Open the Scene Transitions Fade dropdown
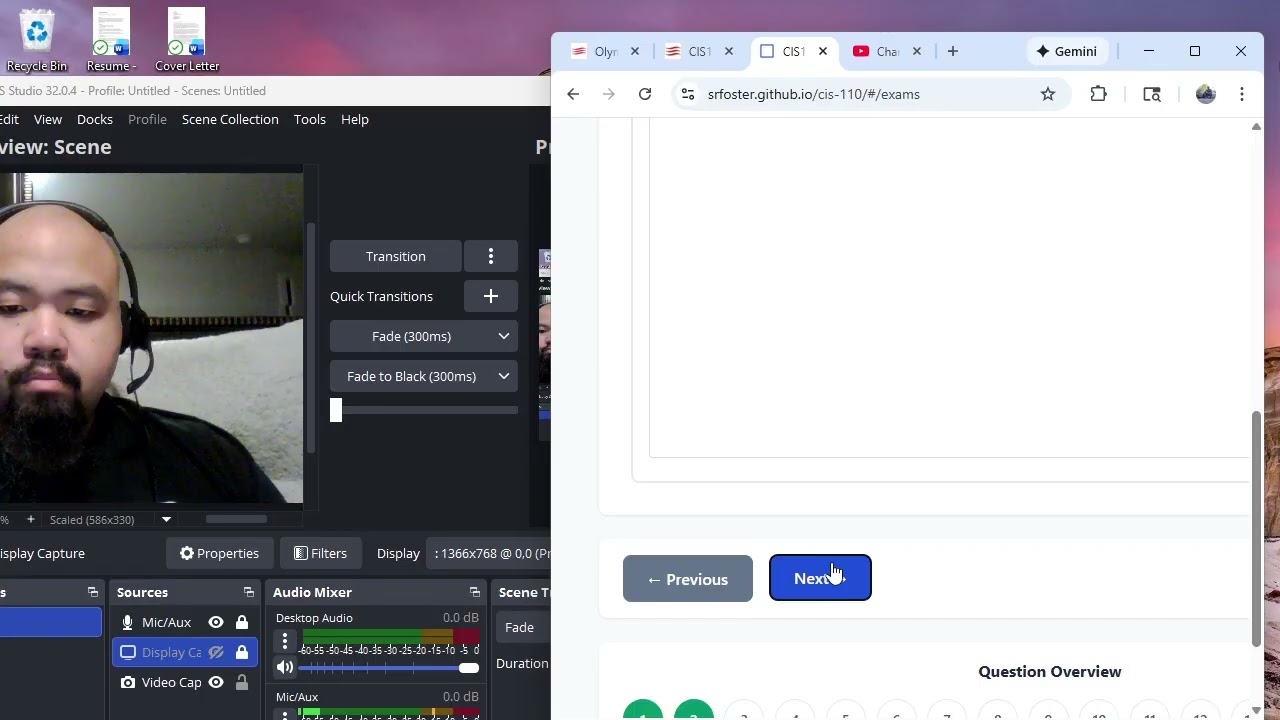This screenshot has width=1280, height=720. pyautogui.click(x=522, y=627)
